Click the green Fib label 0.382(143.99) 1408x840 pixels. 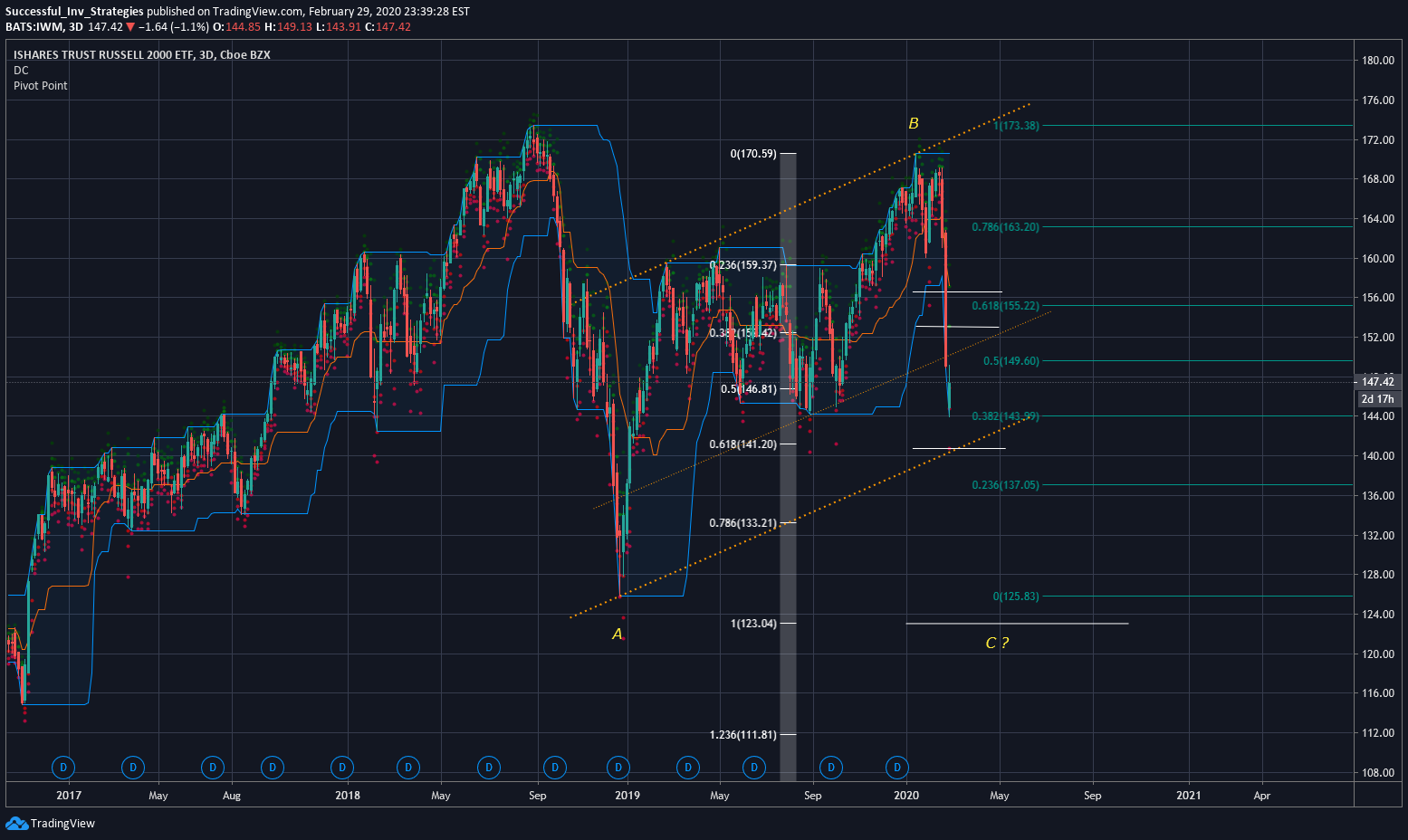pyautogui.click(x=1006, y=416)
